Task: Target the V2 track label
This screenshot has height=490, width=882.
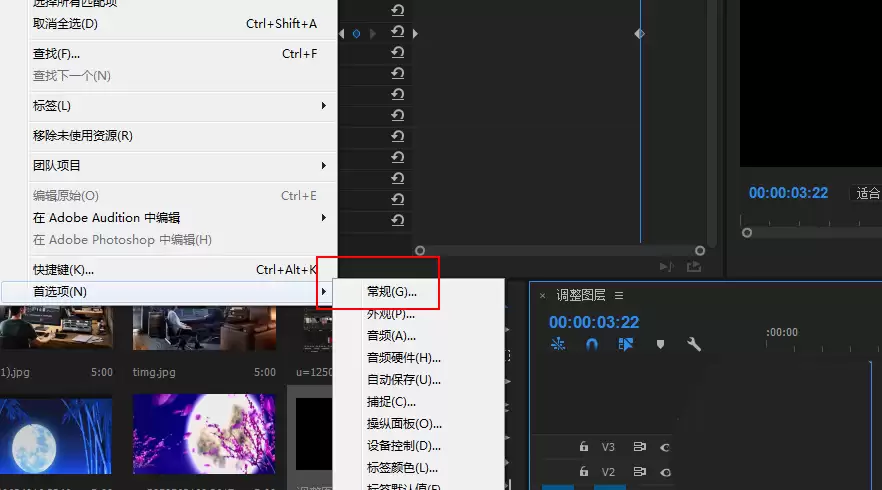Action: (608, 472)
